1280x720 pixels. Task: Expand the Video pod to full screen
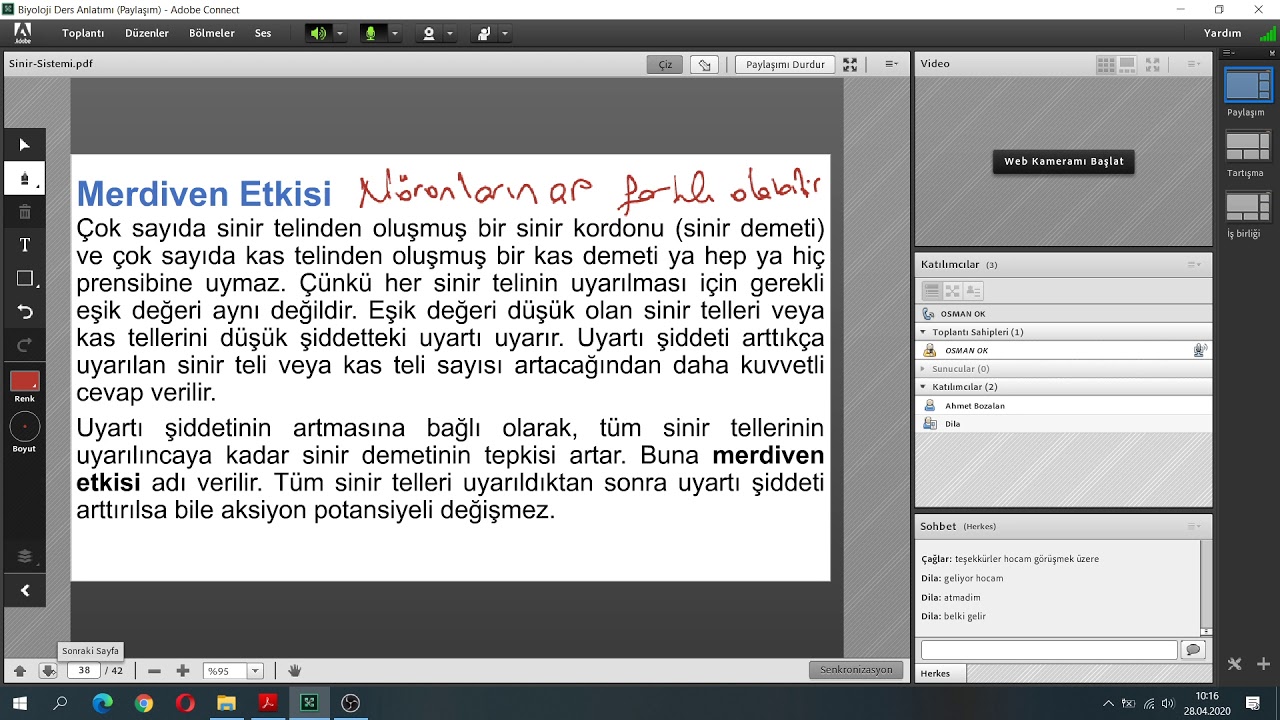1153,64
